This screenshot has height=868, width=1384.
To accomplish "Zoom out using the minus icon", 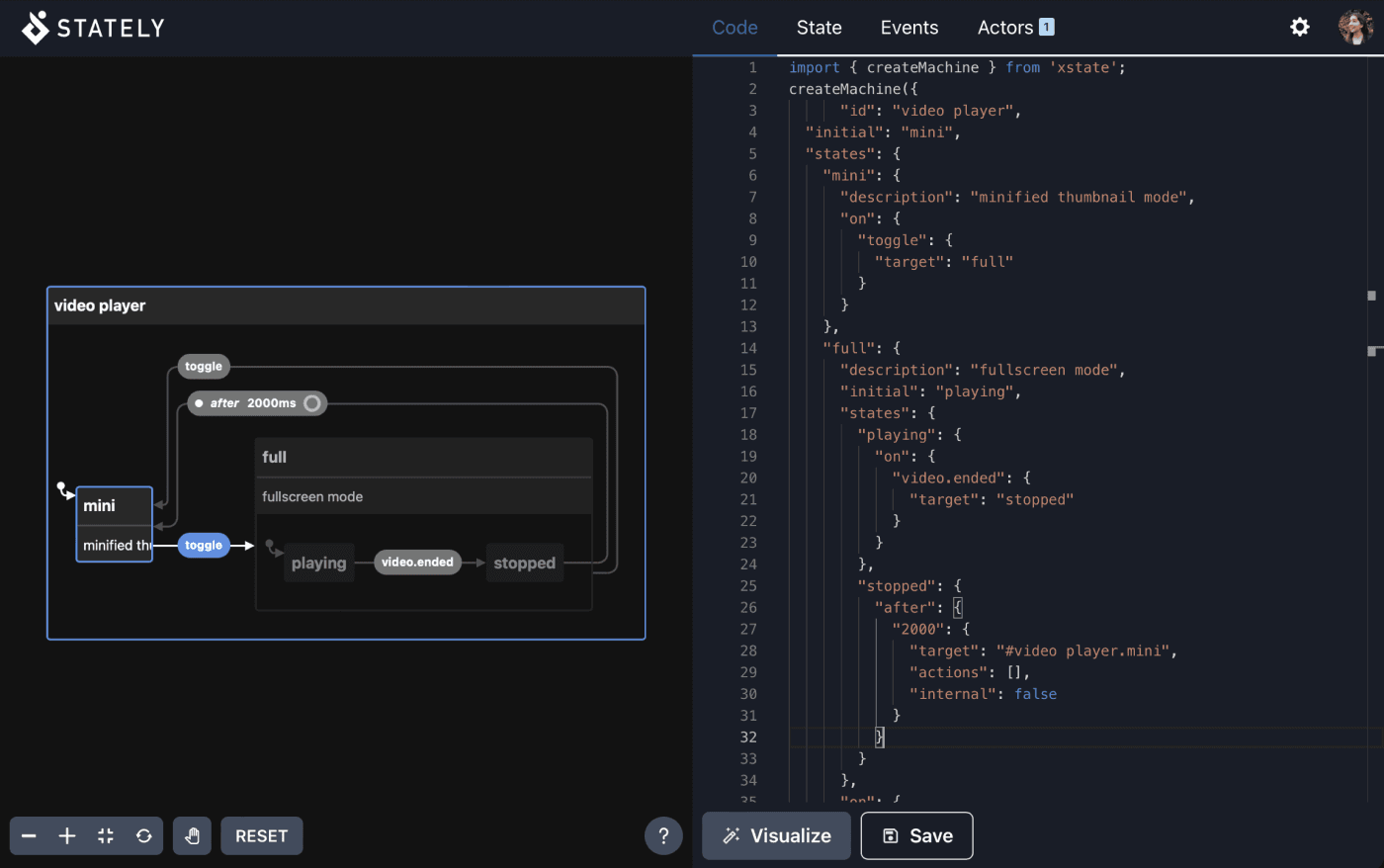I will pos(28,835).
